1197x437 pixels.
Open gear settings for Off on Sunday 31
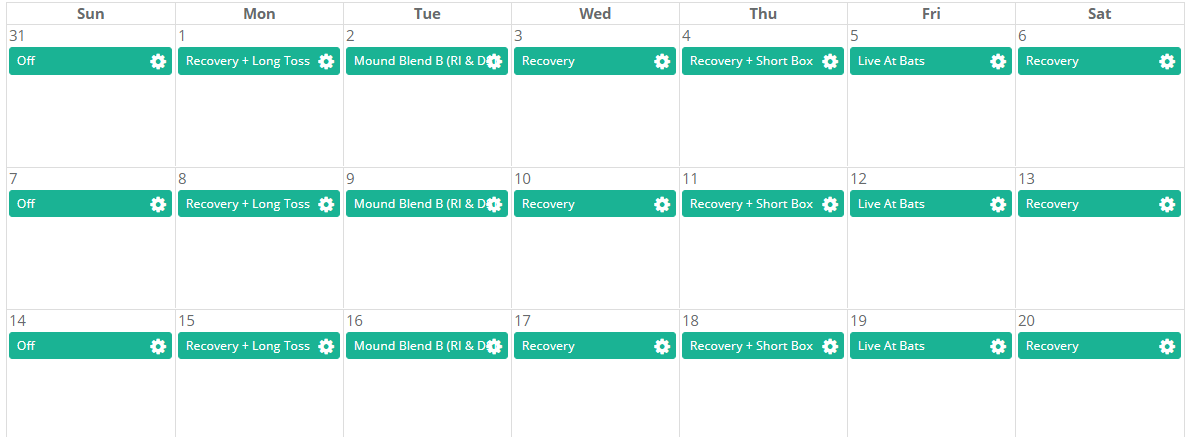[x=158, y=62]
